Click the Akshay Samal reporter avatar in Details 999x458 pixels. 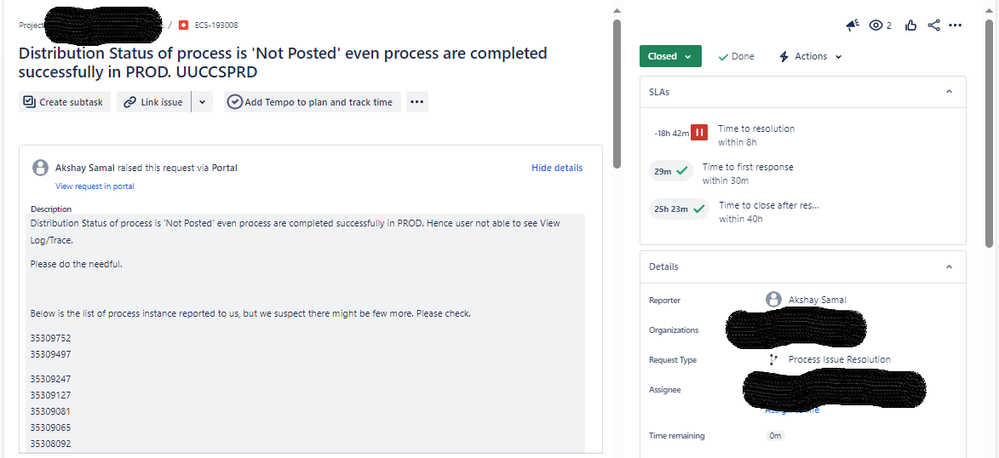coord(773,299)
